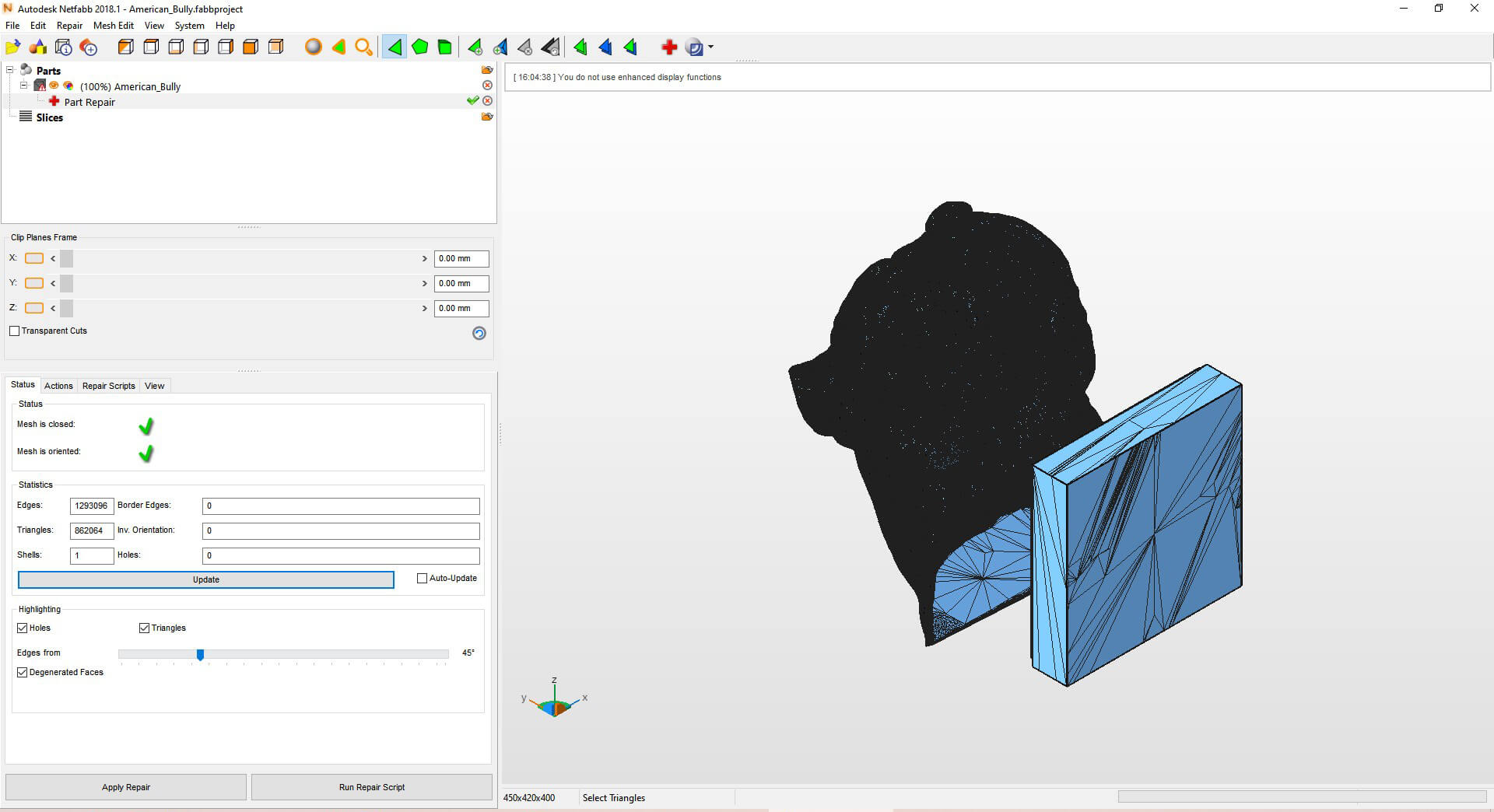The width and height of the screenshot is (1494, 812).
Task: Click the reset clip planes circular icon
Action: tap(479, 333)
